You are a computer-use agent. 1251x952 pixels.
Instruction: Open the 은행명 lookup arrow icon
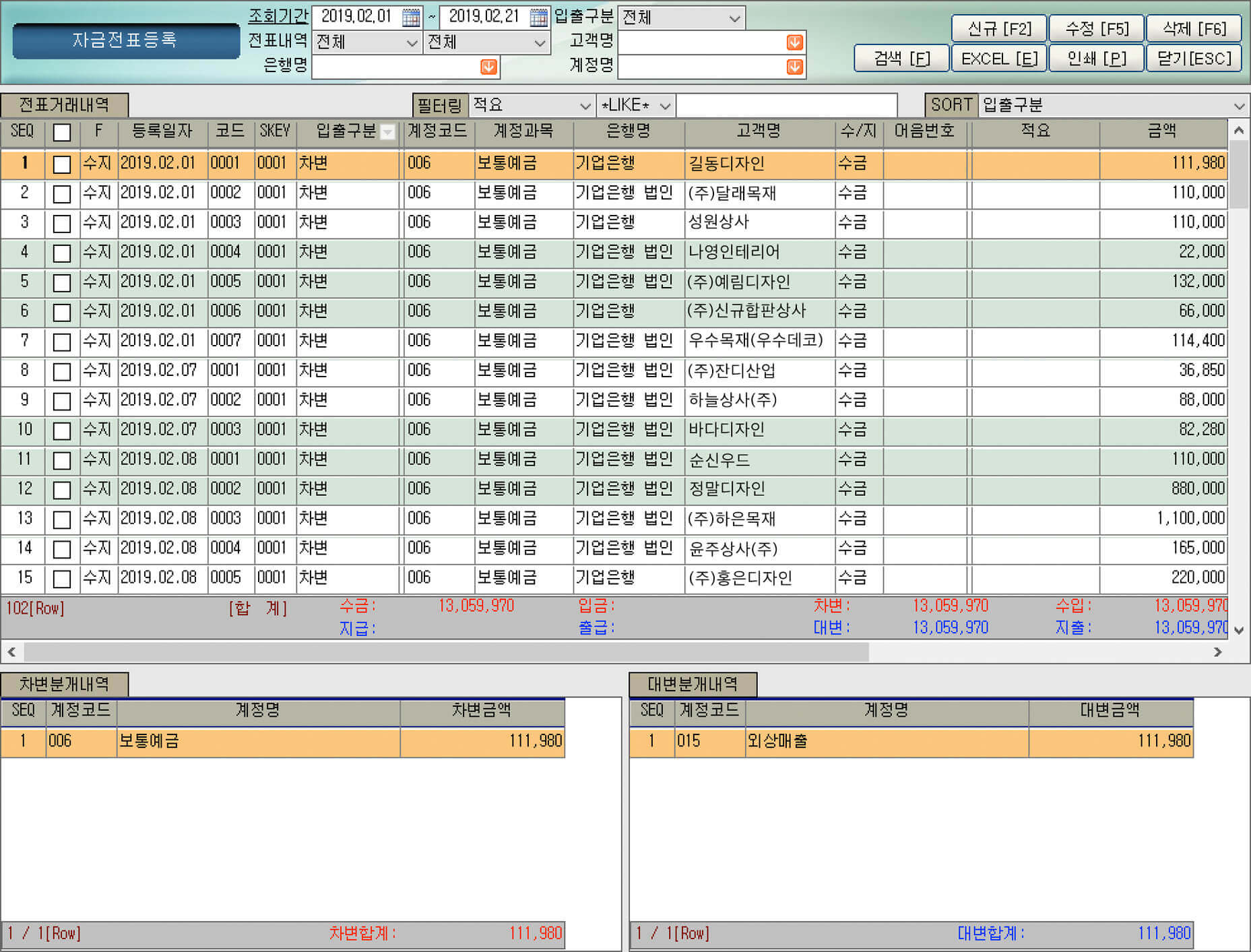pyautogui.click(x=488, y=67)
